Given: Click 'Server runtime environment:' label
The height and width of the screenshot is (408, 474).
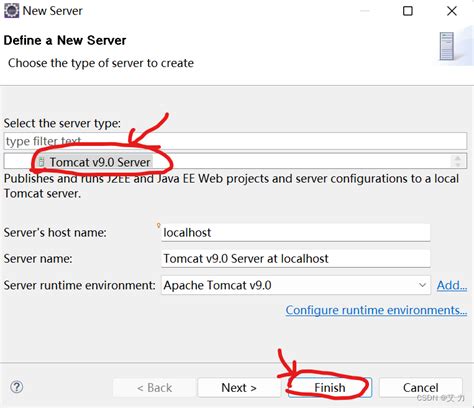Looking at the screenshot, I should pyautogui.click(x=79, y=285).
